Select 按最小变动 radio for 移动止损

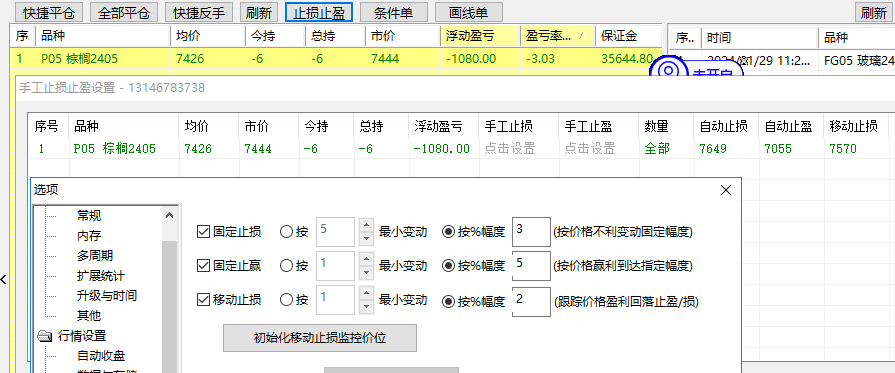pyautogui.click(x=287, y=300)
